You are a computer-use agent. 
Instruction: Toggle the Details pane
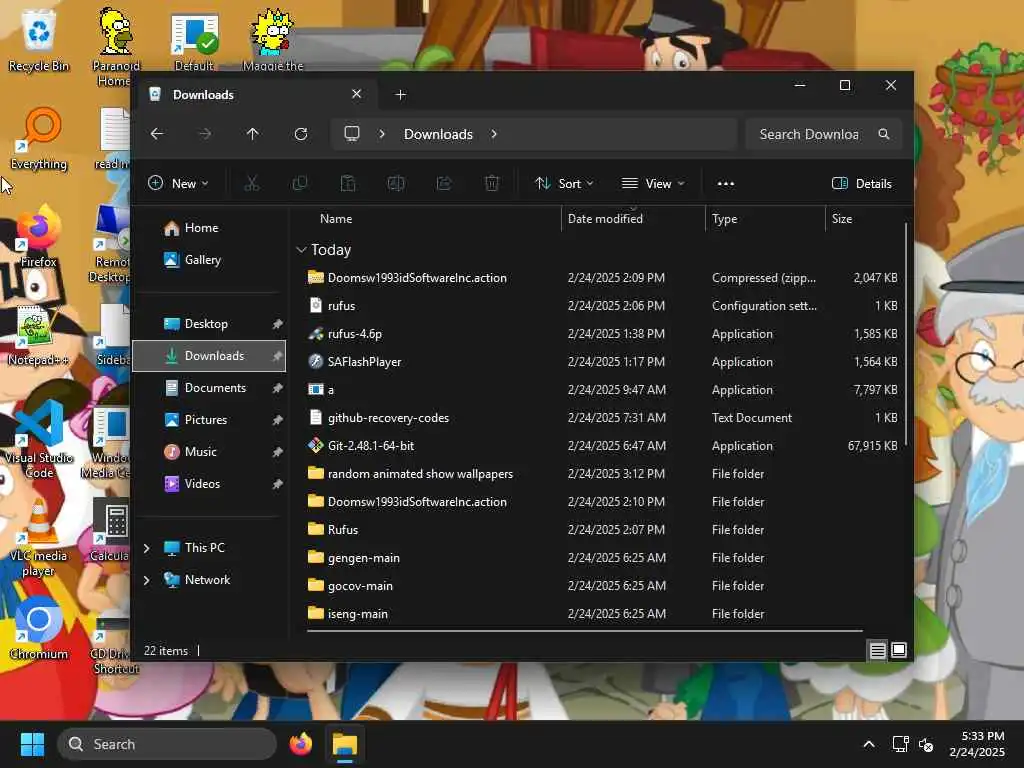862,184
